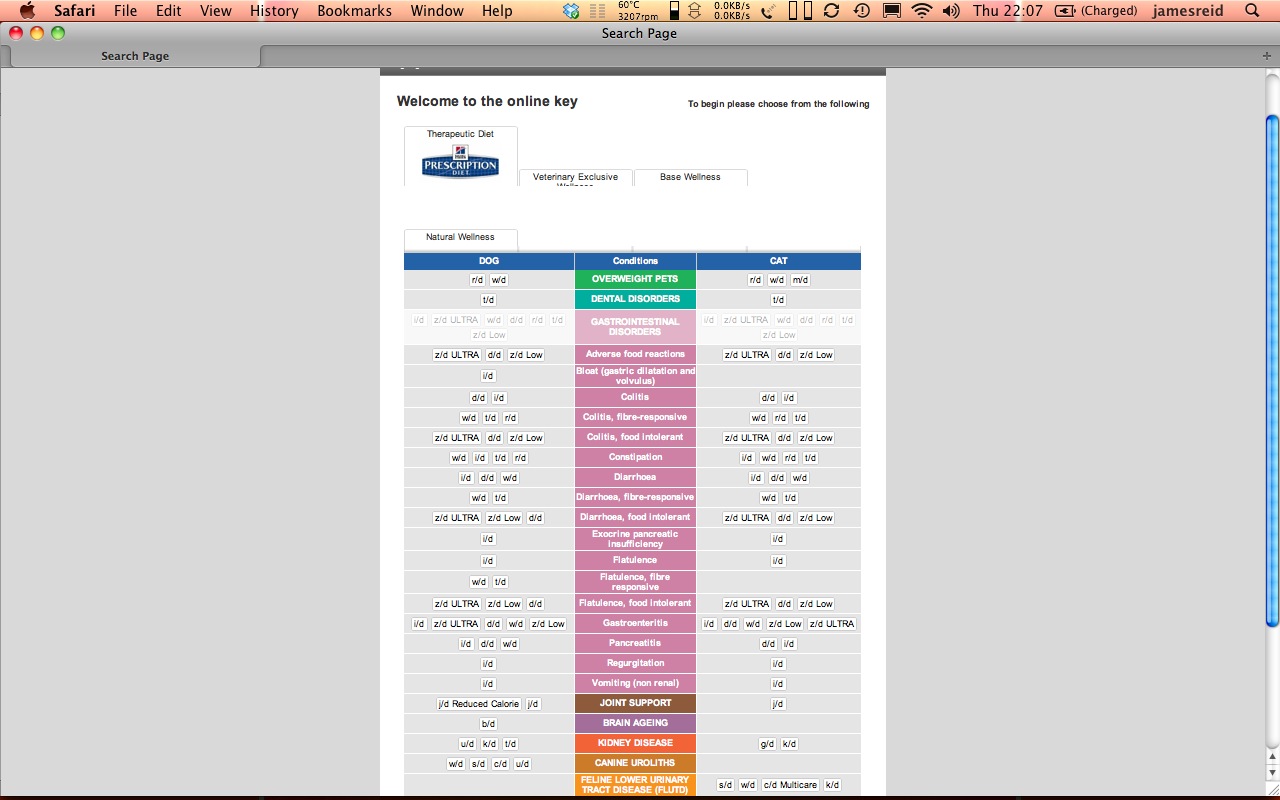Image resolution: width=1280 pixels, height=800 pixels.
Task: Open the History menu
Action: (x=274, y=11)
